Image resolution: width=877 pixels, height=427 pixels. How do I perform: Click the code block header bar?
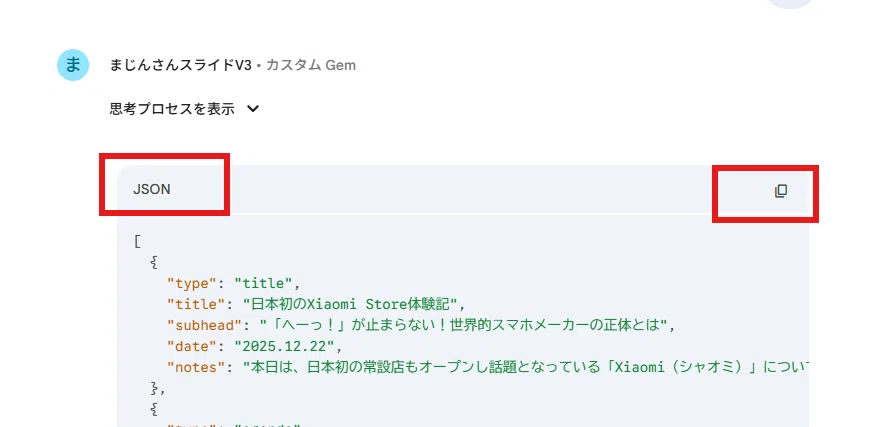tap(463, 190)
